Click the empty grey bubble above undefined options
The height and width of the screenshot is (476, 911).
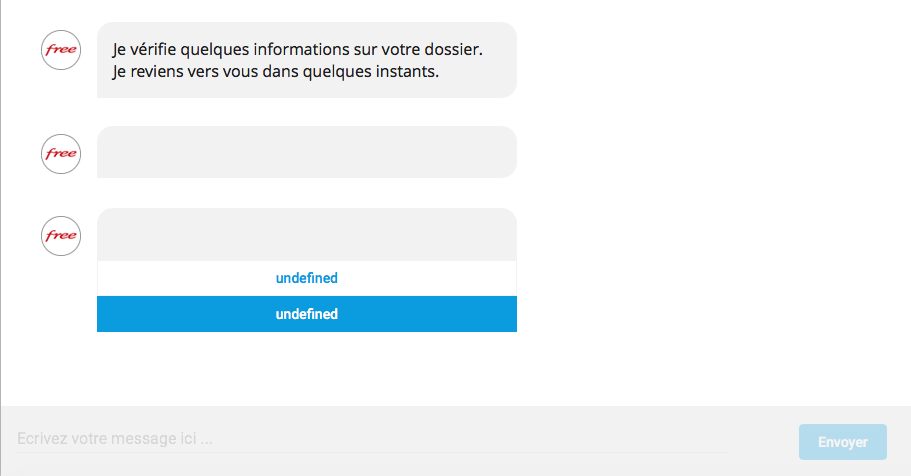coord(307,235)
